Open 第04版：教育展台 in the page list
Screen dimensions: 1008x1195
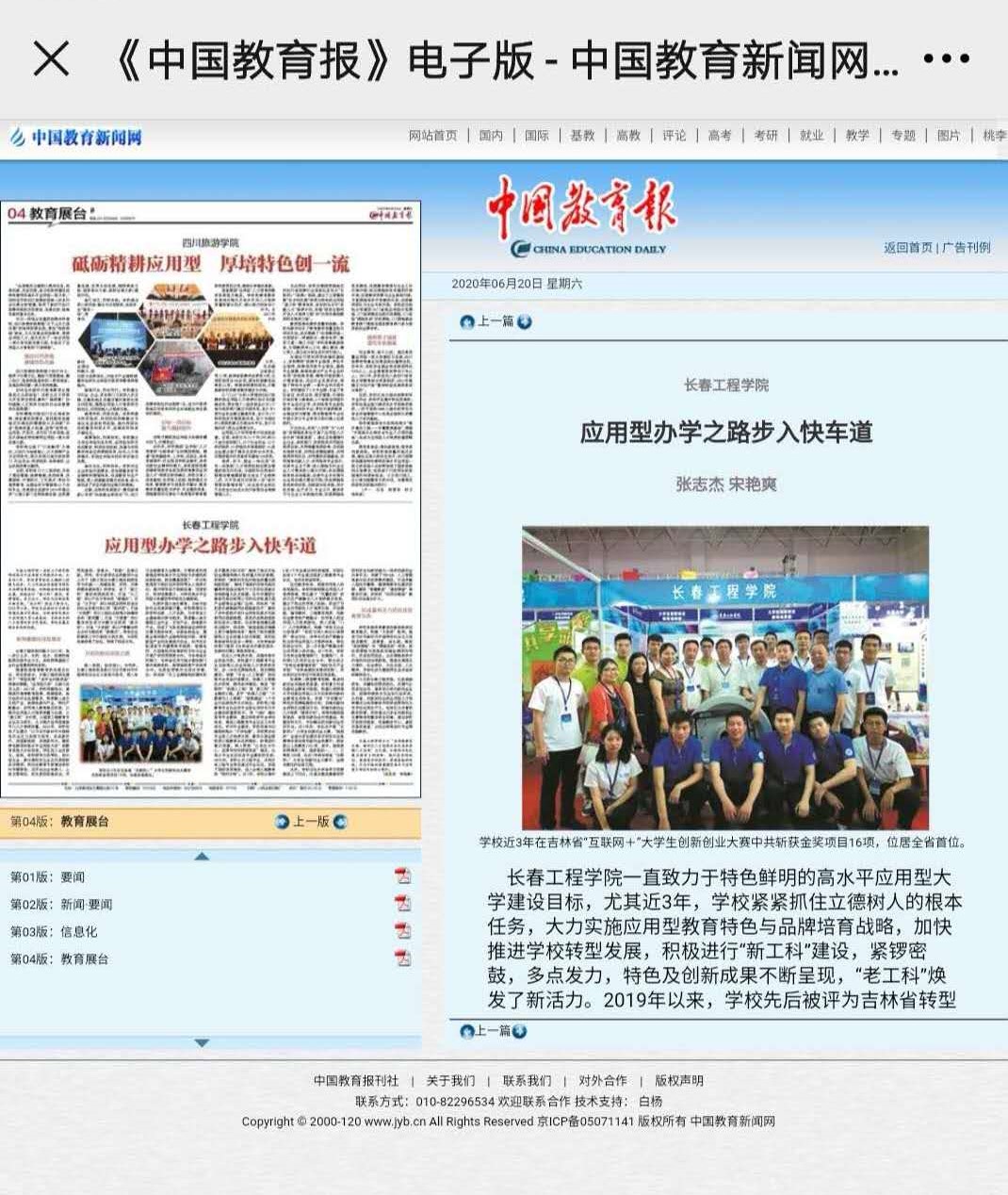[x=59, y=958]
